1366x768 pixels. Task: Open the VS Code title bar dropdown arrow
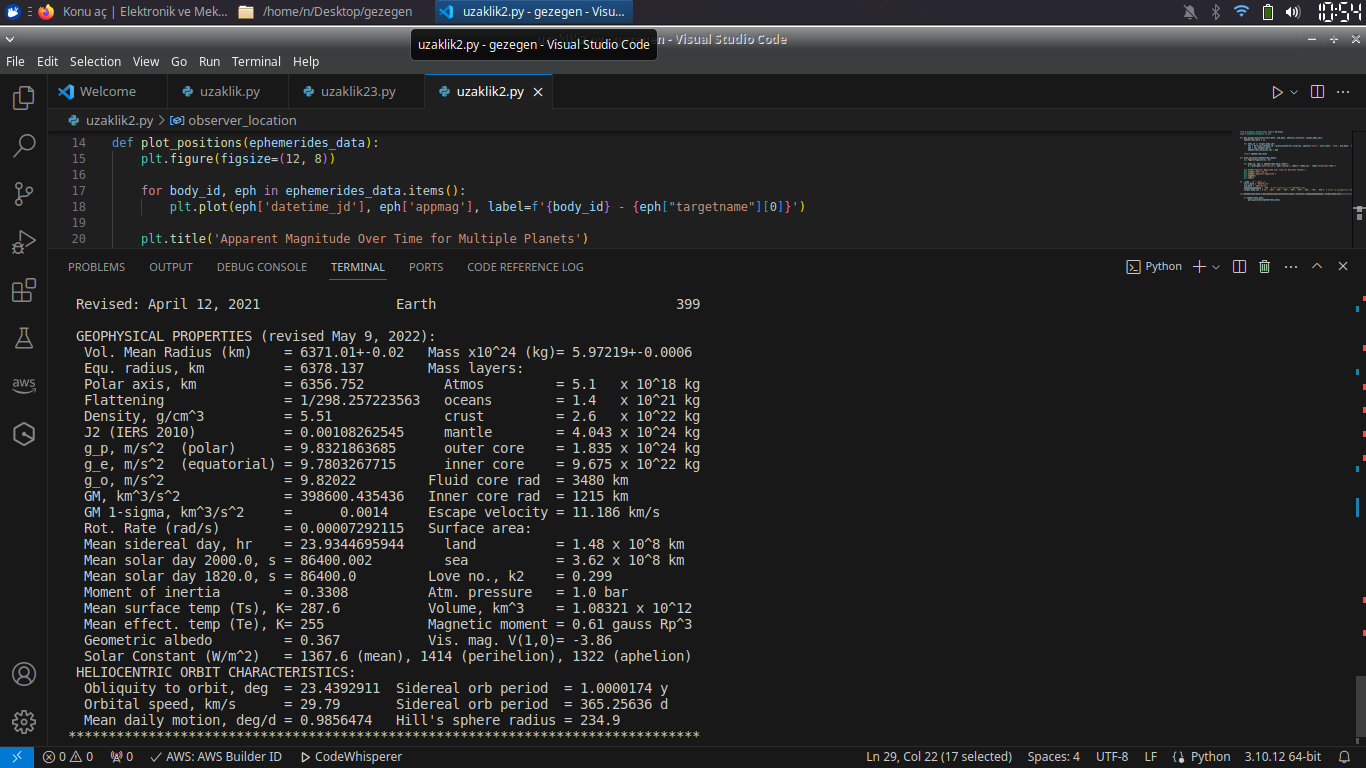[9, 39]
